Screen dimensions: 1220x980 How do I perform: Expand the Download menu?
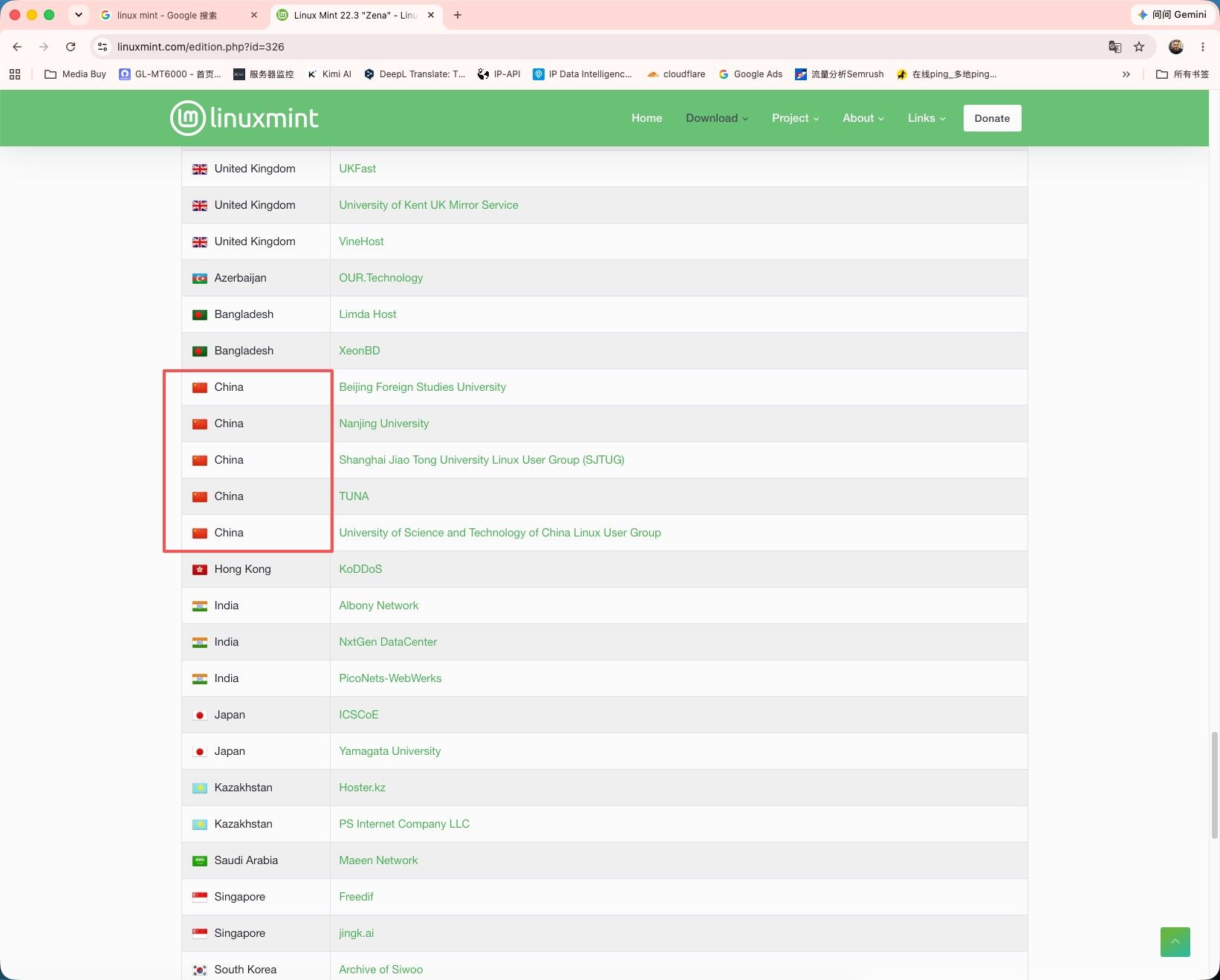point(717,118)
